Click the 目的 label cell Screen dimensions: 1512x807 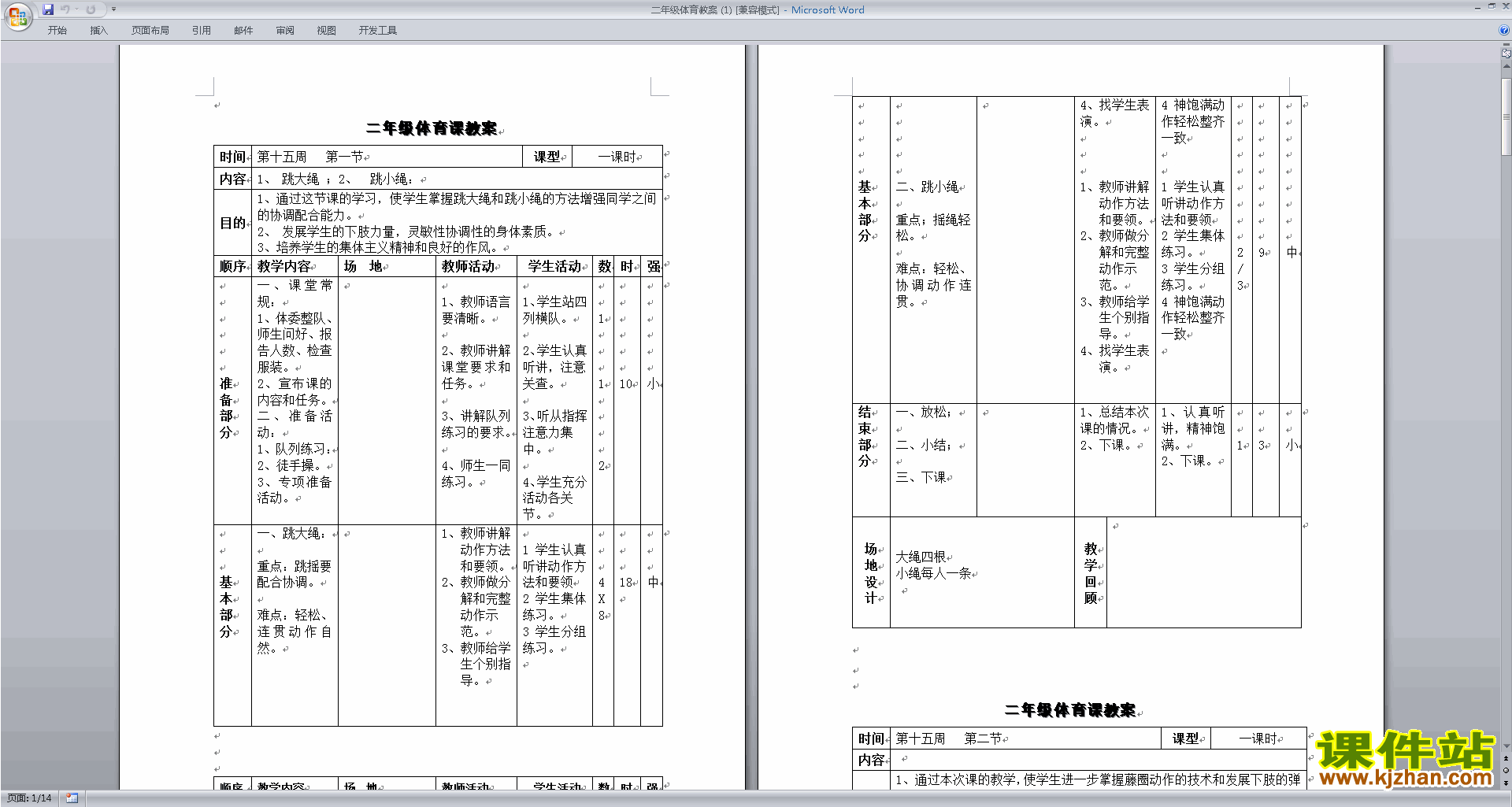pyautogui.click(x=232, y=223)
